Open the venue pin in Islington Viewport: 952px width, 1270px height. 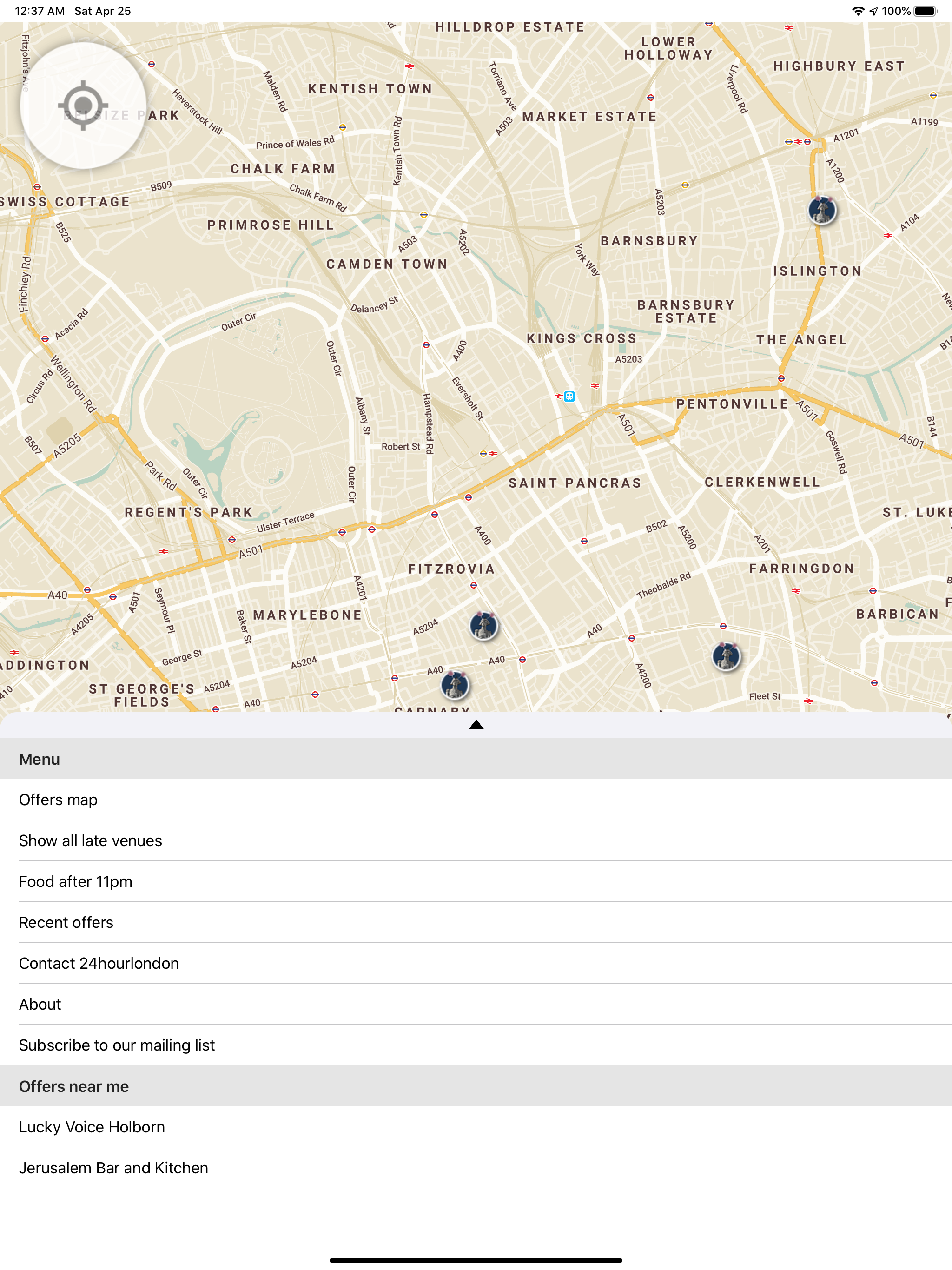point(822,210)
